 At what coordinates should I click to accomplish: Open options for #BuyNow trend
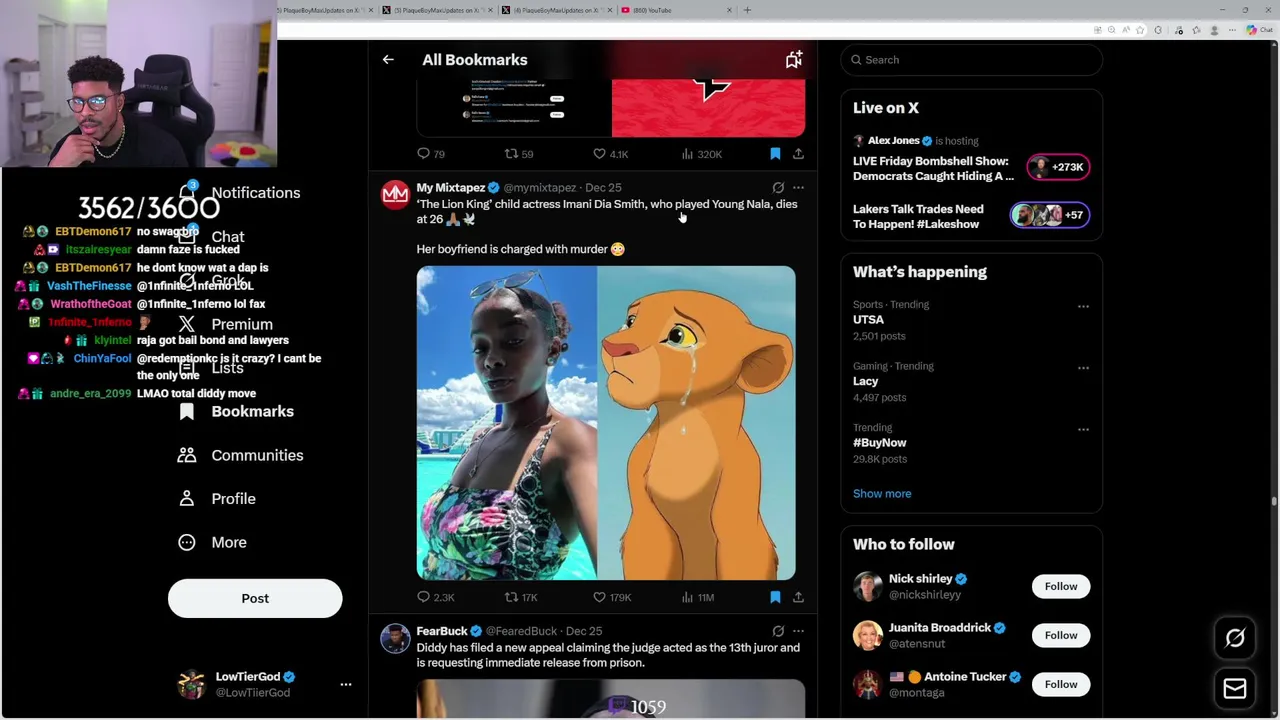1083,429
